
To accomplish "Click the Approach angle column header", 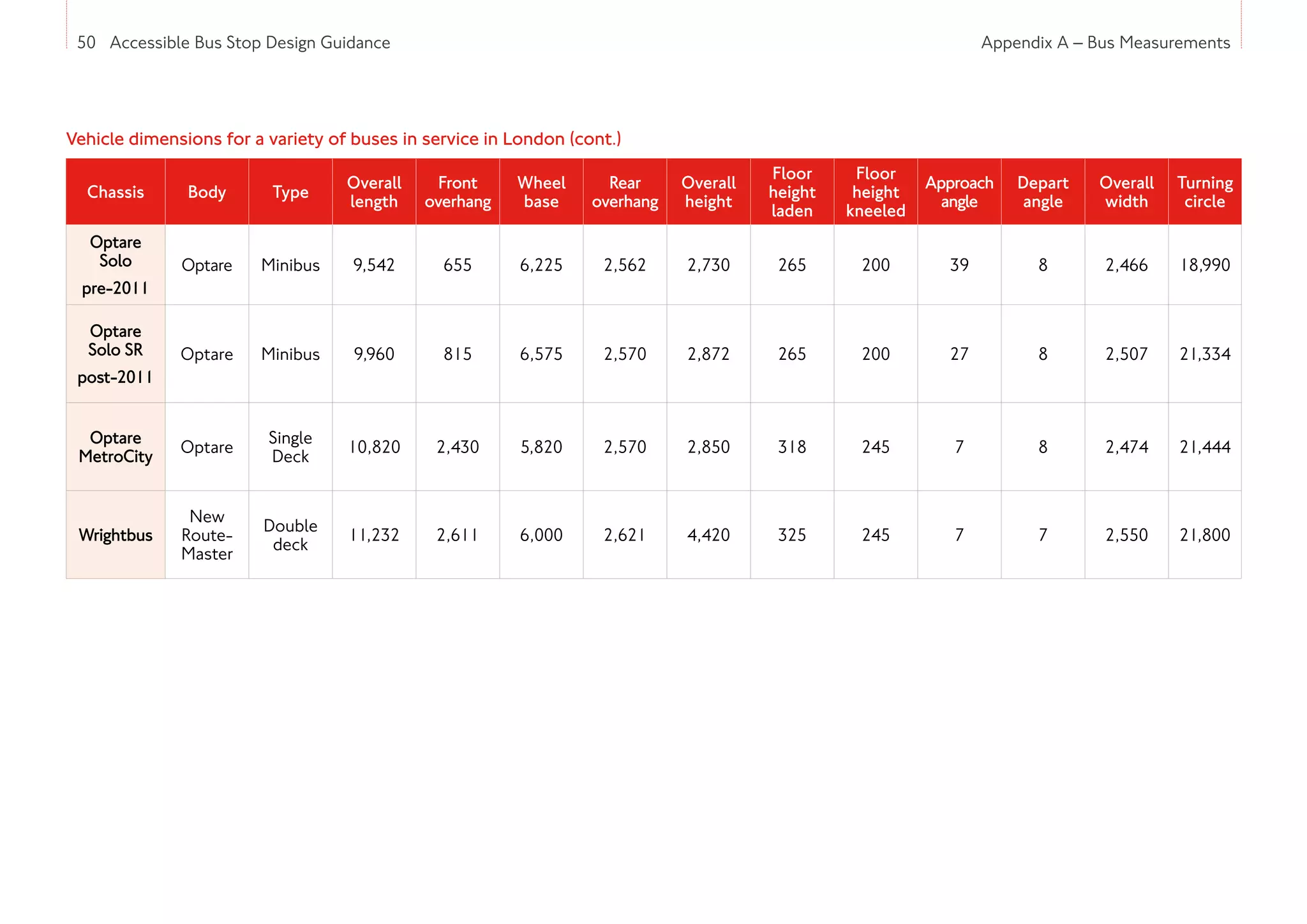I will coord(959,192).
